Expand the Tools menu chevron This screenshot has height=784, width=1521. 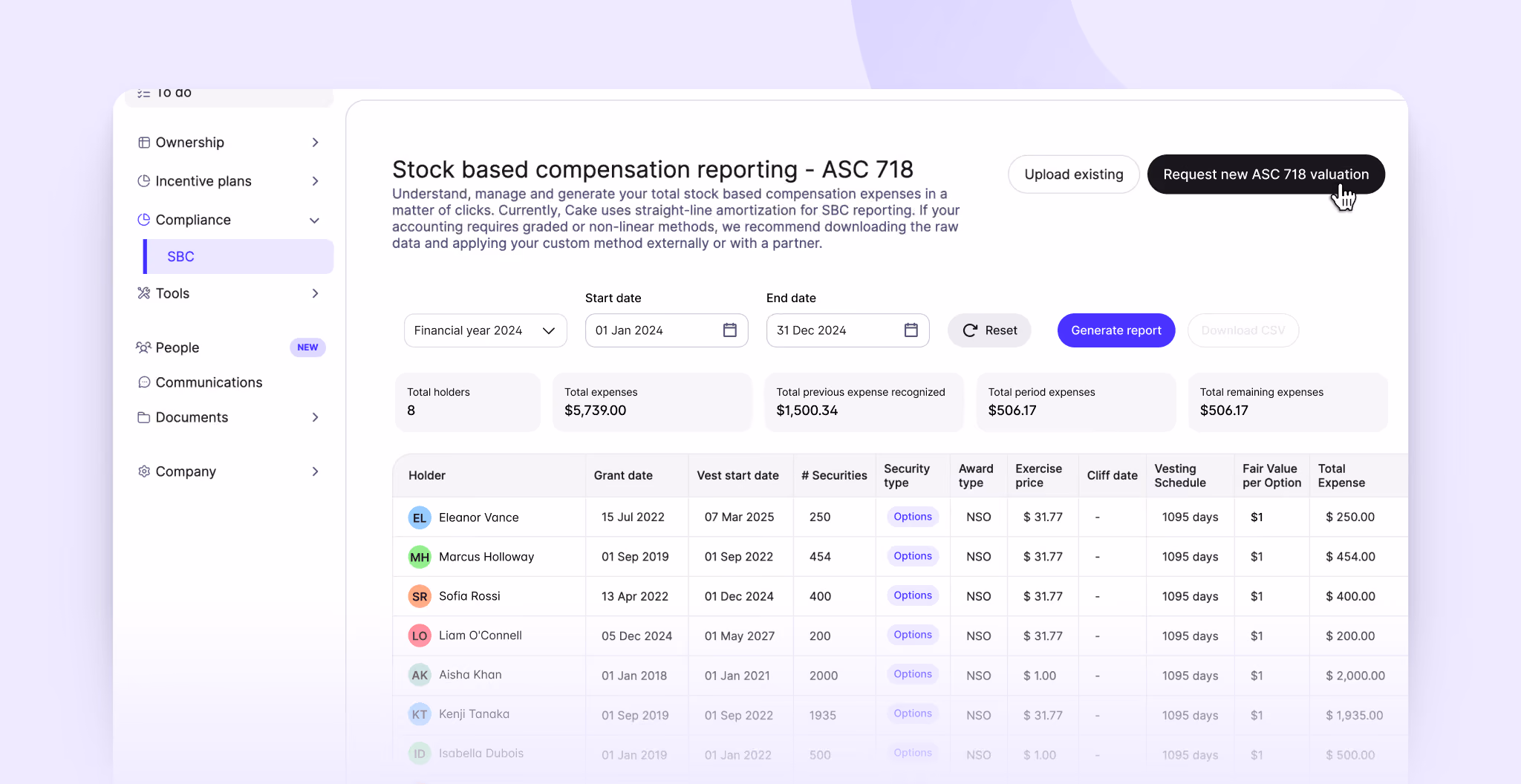(x=316, y=293)
